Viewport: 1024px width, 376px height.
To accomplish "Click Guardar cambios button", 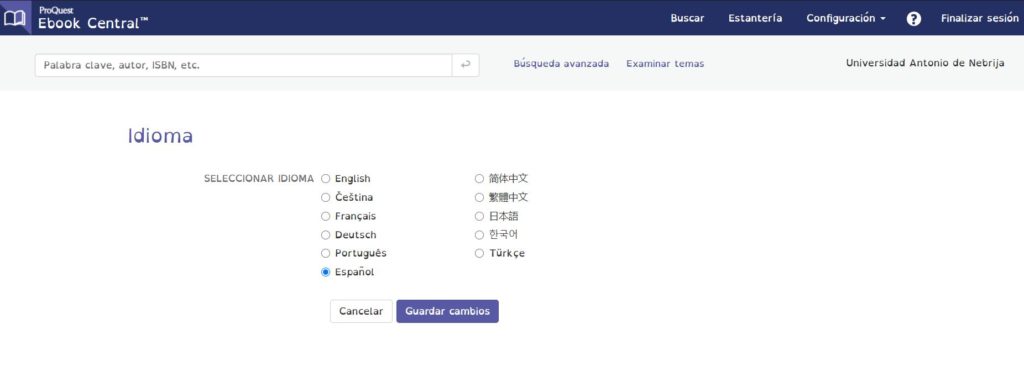I will tap(447, 311).
